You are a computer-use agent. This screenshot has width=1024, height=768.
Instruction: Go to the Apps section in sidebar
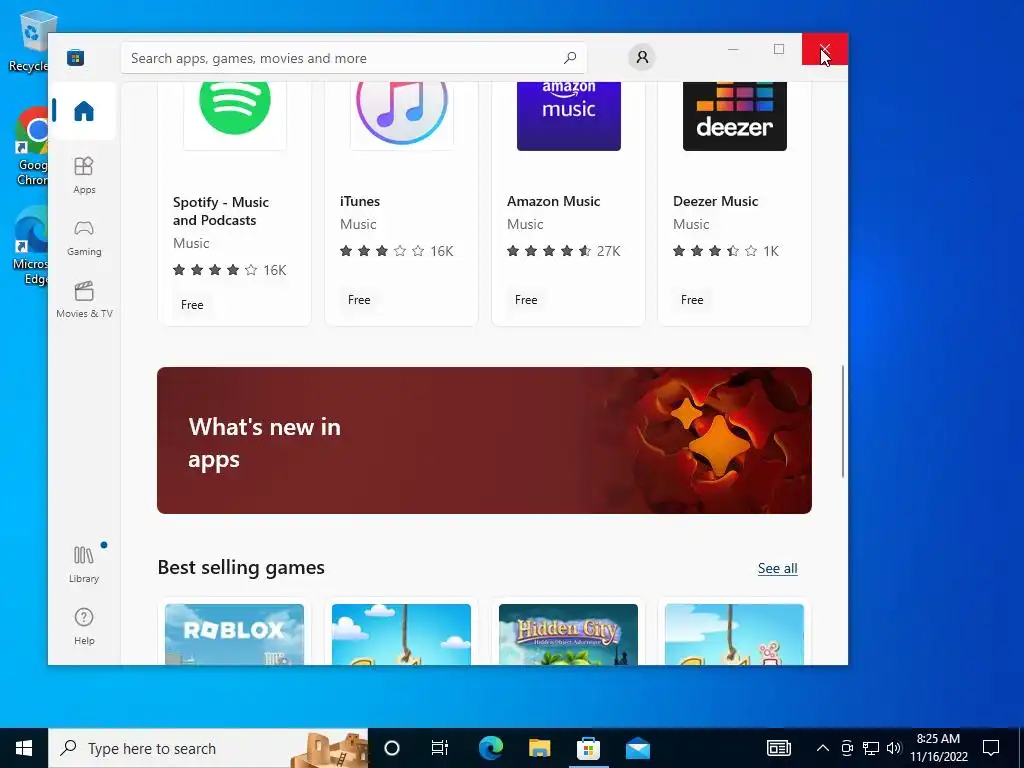tap(84, 175)
